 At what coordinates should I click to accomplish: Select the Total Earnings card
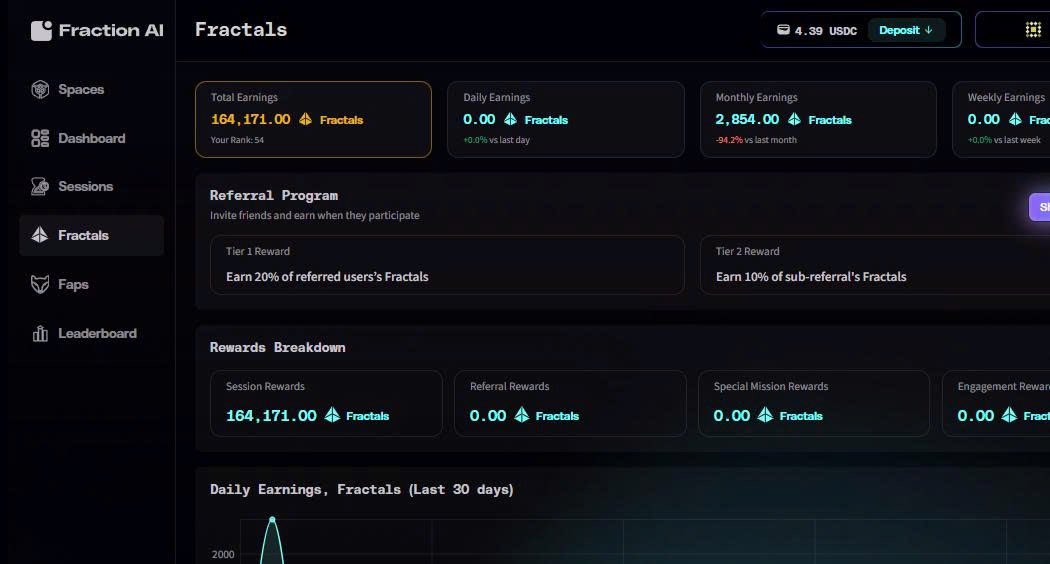313,119
